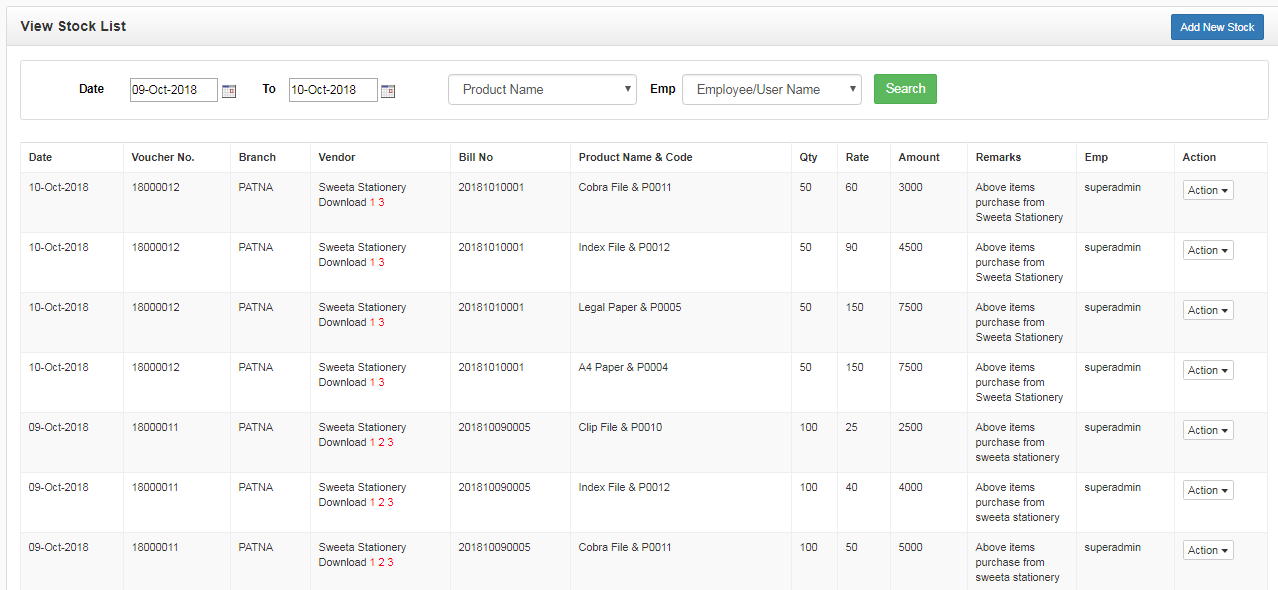Click the To date field 10-Oct-2018
1278x590 pixels.
tap(333, 90)
